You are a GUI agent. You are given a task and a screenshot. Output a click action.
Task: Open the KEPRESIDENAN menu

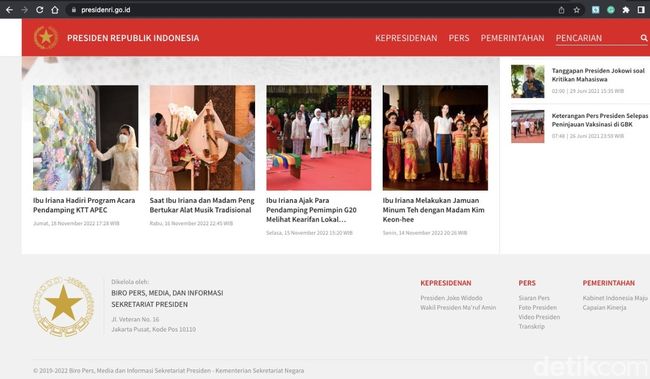pyautogui.click(x=406, y=38)
